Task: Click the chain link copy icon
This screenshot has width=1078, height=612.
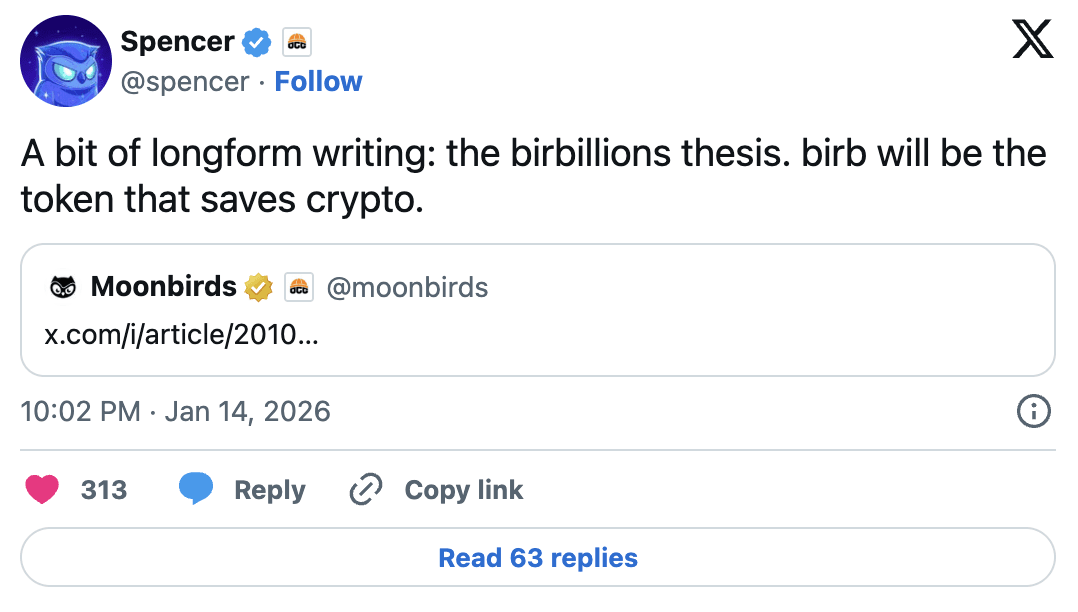Action: click(x=366, y=490)
